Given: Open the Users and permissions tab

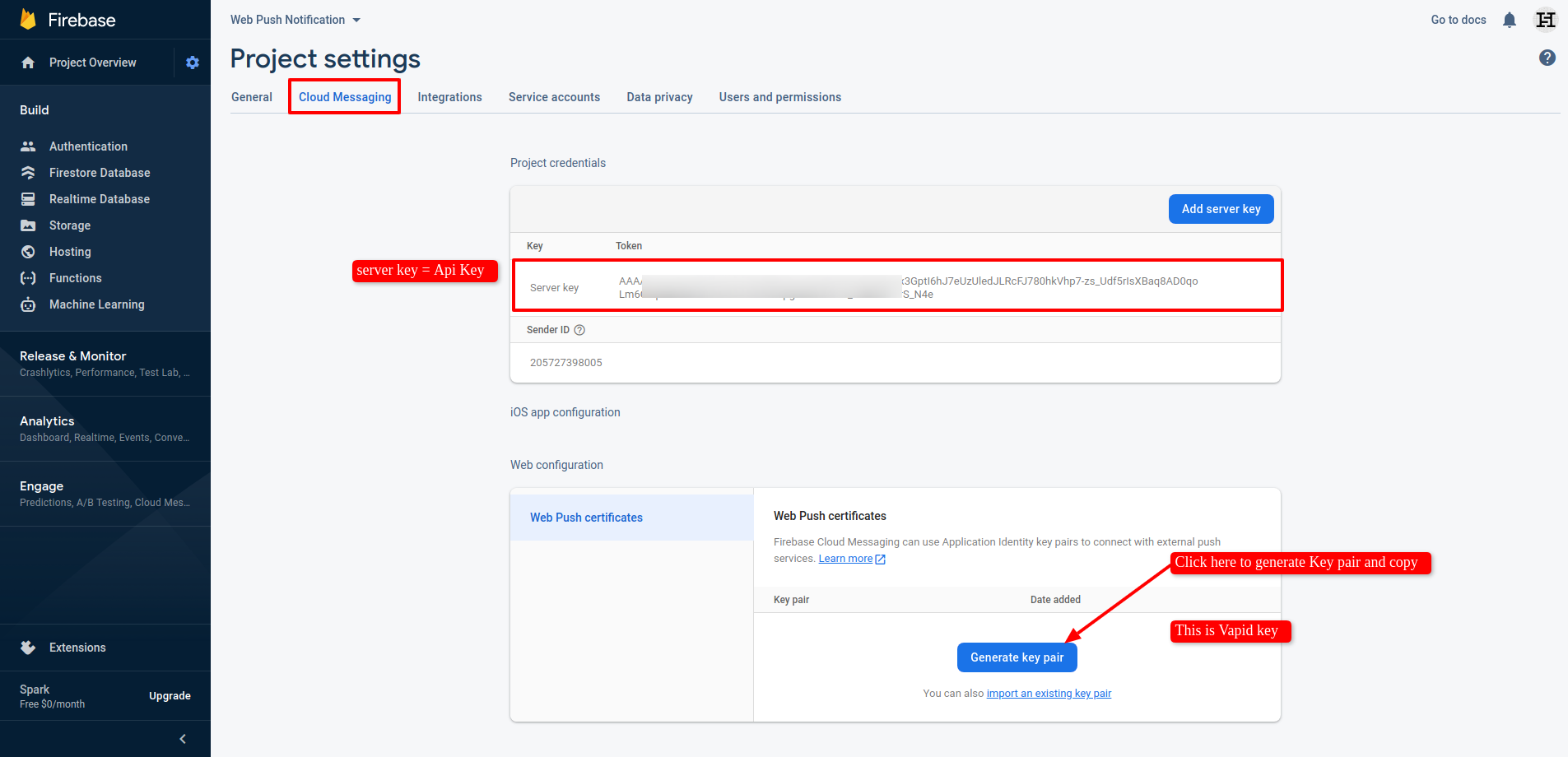Looking at the screenshot, I should (x=779, y=97).
